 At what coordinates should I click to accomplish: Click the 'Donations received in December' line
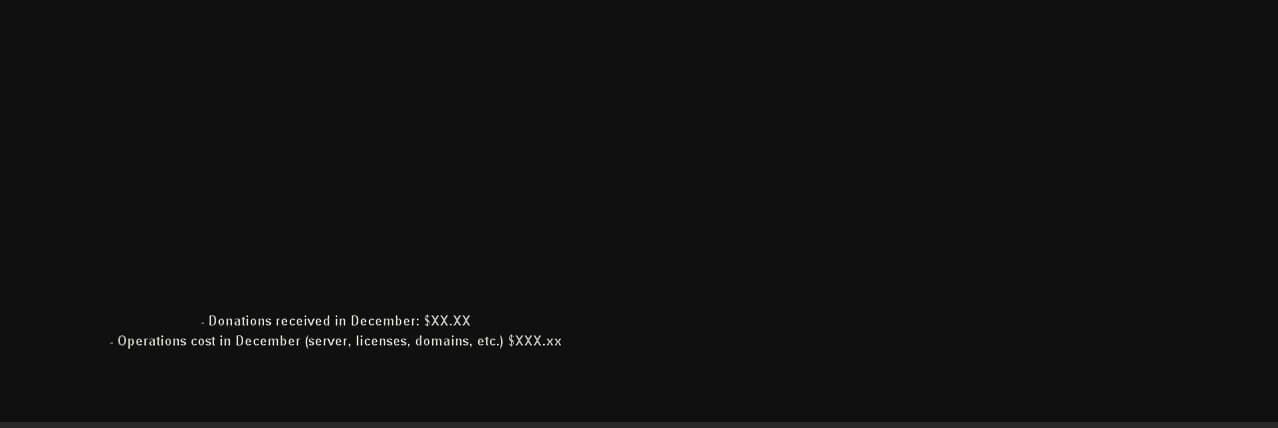(x=336, y=321)
